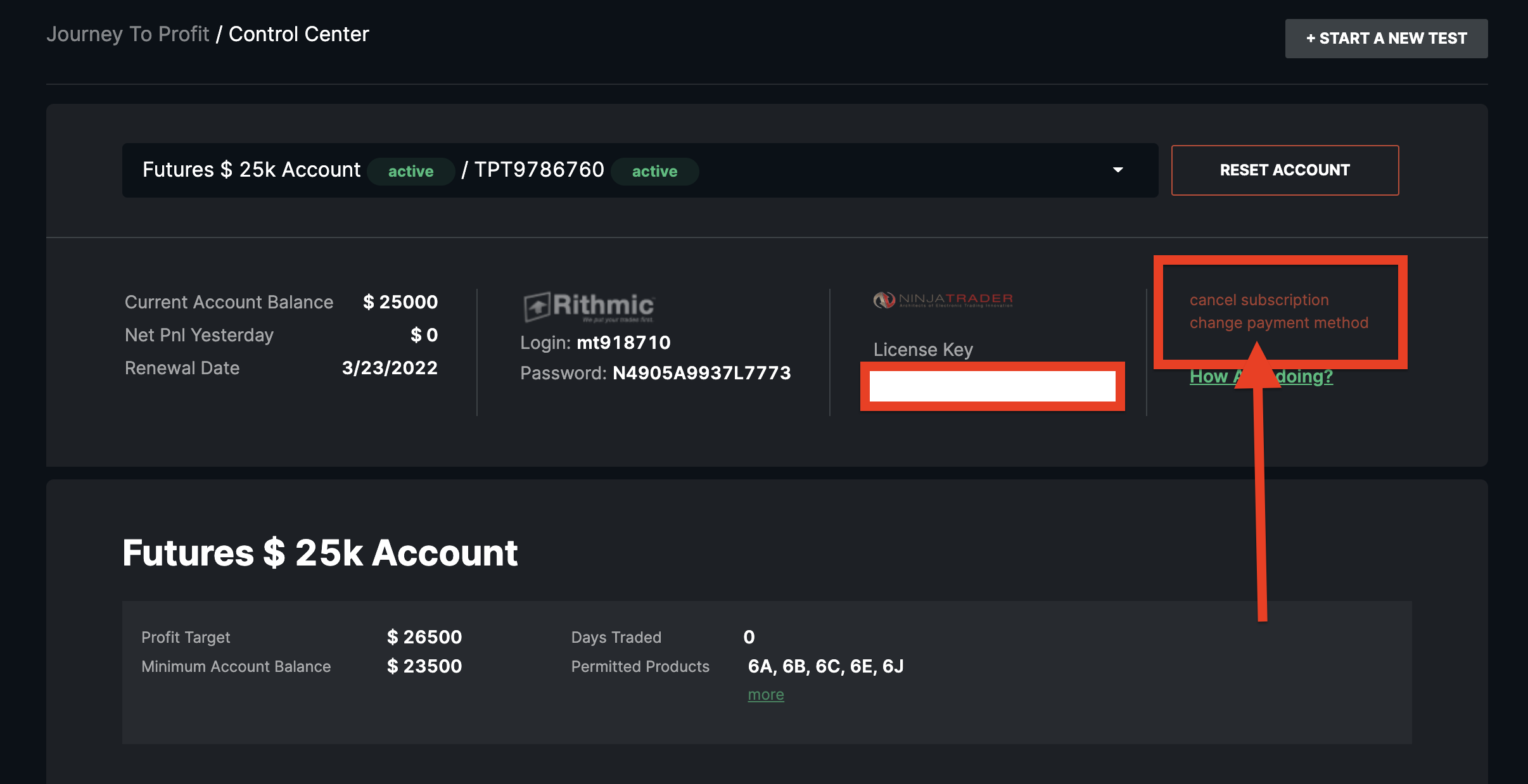Click the Rithmic login value mt918710
The width and height of the screenshot is (1528, 784).
pos(623,343)
